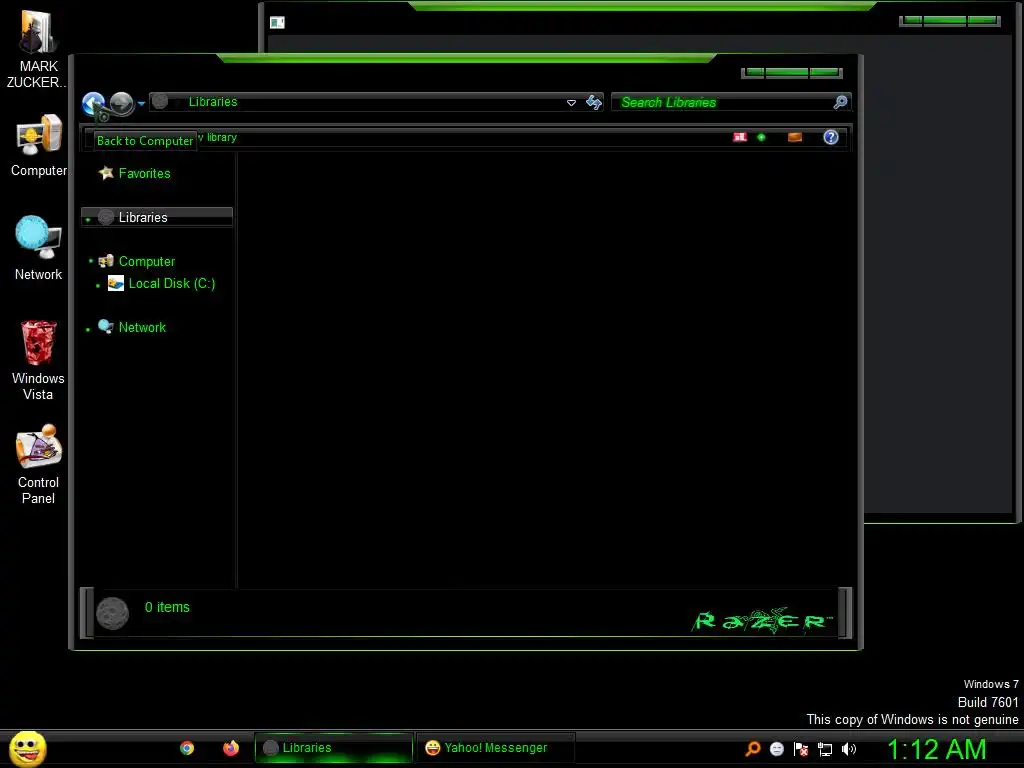Click the Libraries address bar field
The height and width of the screenshot is (768, 1024).
coord(376,102)
